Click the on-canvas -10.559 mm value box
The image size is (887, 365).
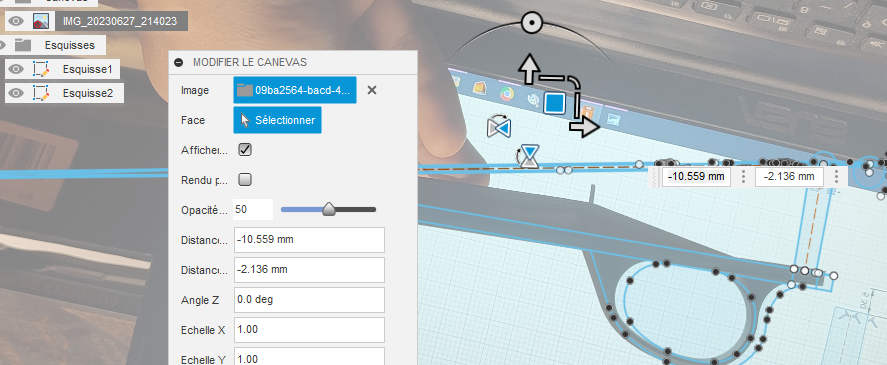696,177
